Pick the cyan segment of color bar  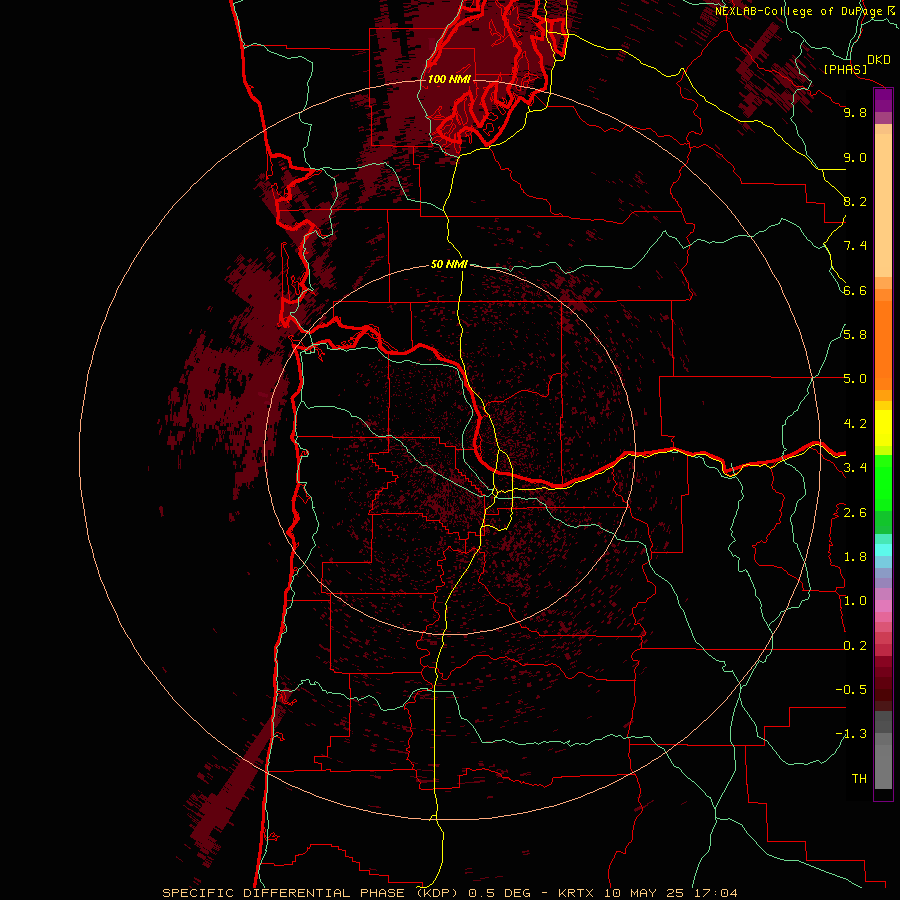(x=883, y=550)
